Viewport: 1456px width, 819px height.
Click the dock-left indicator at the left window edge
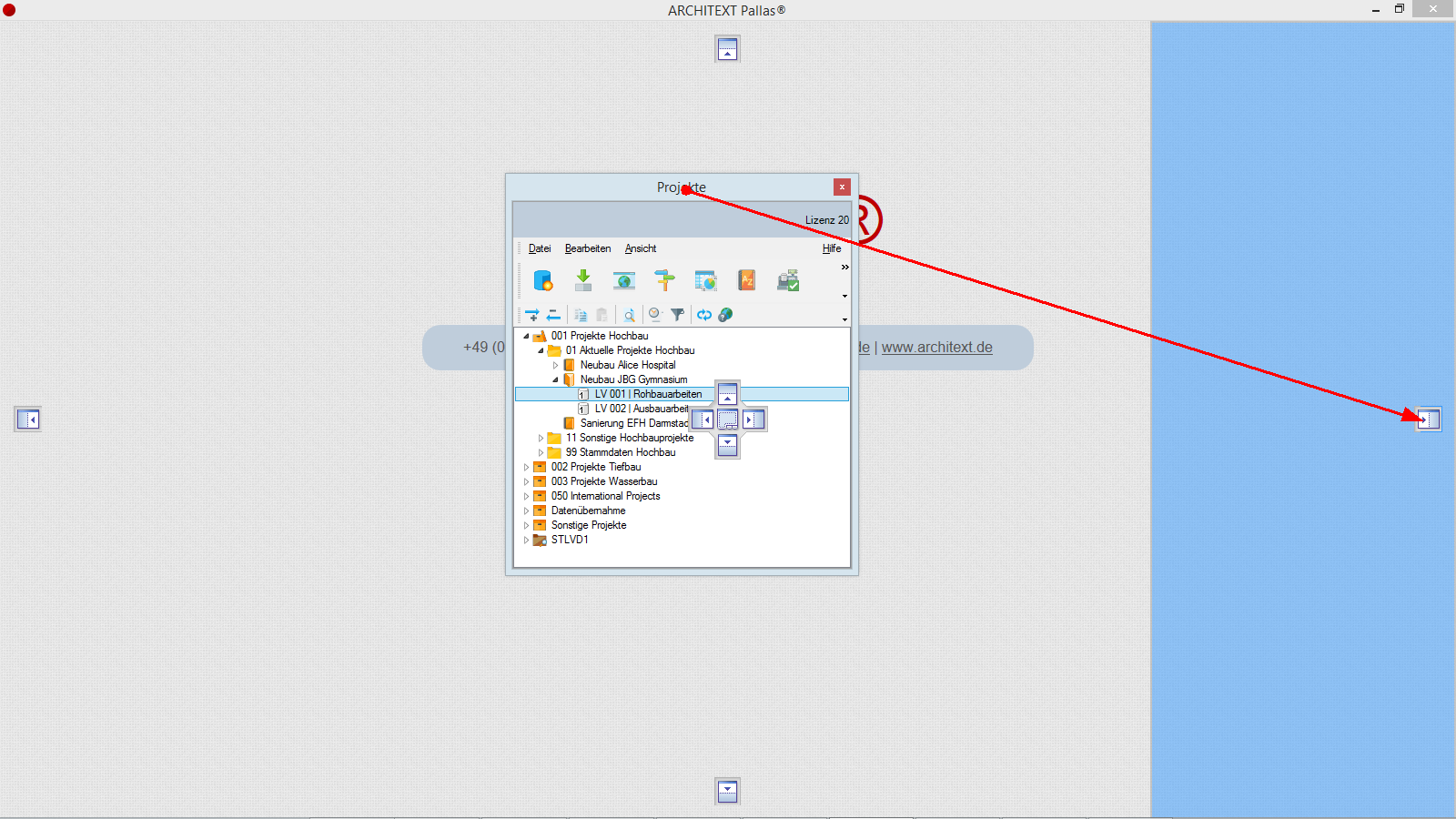click(28, 420)
